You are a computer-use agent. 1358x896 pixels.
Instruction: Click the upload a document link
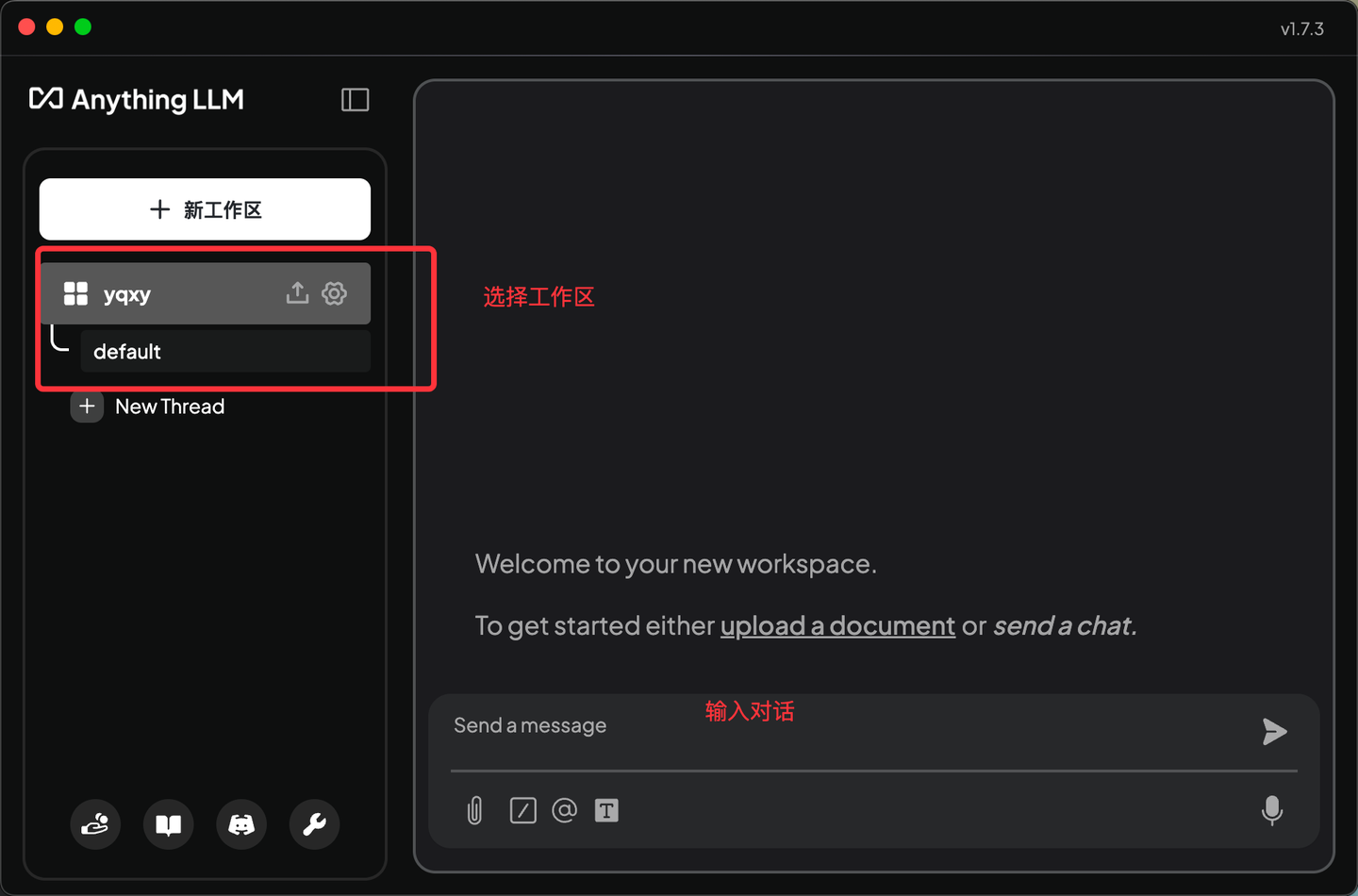coord(837,625)
